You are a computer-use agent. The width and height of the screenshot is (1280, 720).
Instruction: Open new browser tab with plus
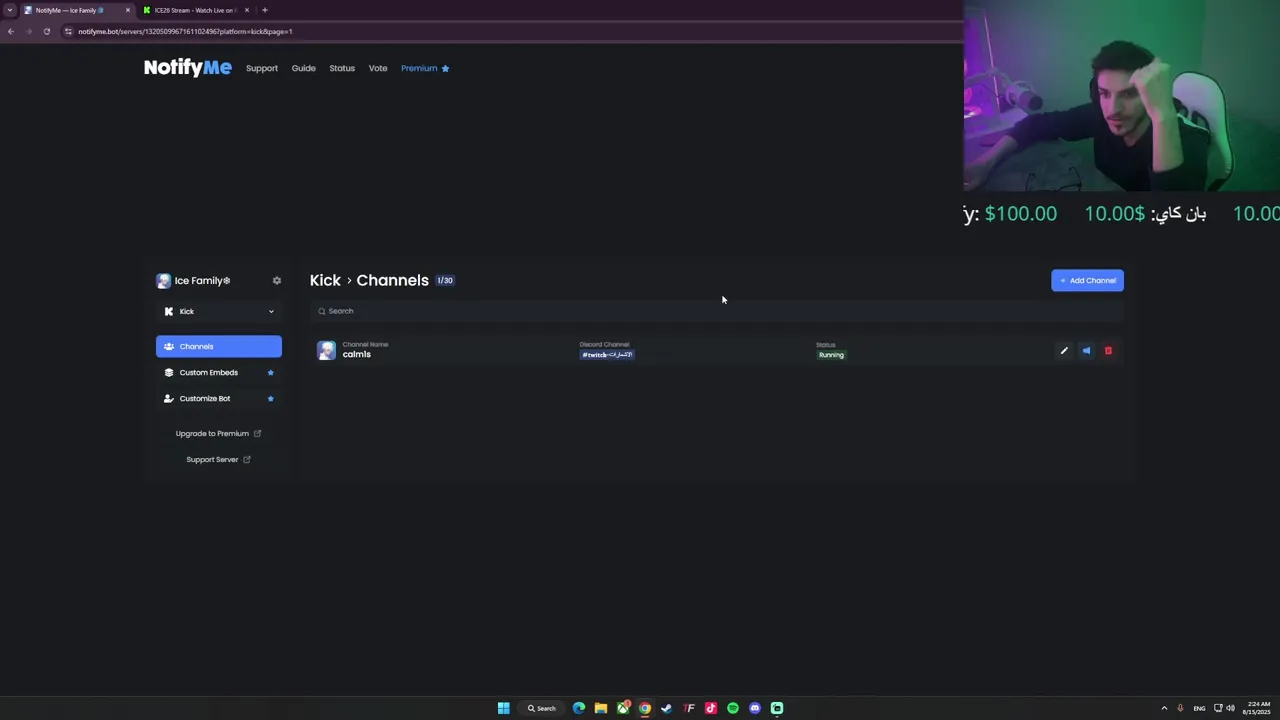(264, 10)
